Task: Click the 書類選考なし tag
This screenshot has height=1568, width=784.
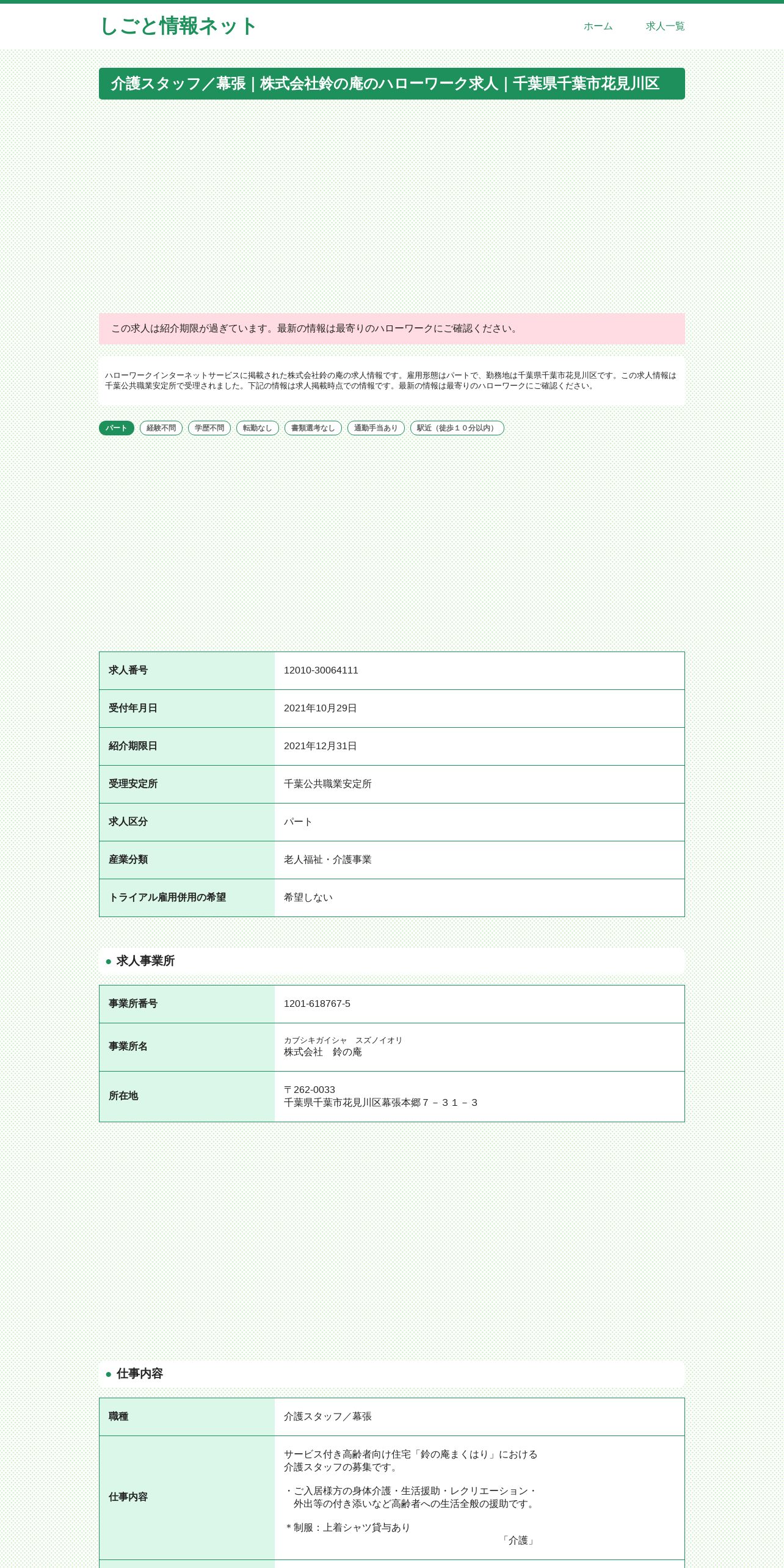Action: pyautogui.click(x=313, y=428)
